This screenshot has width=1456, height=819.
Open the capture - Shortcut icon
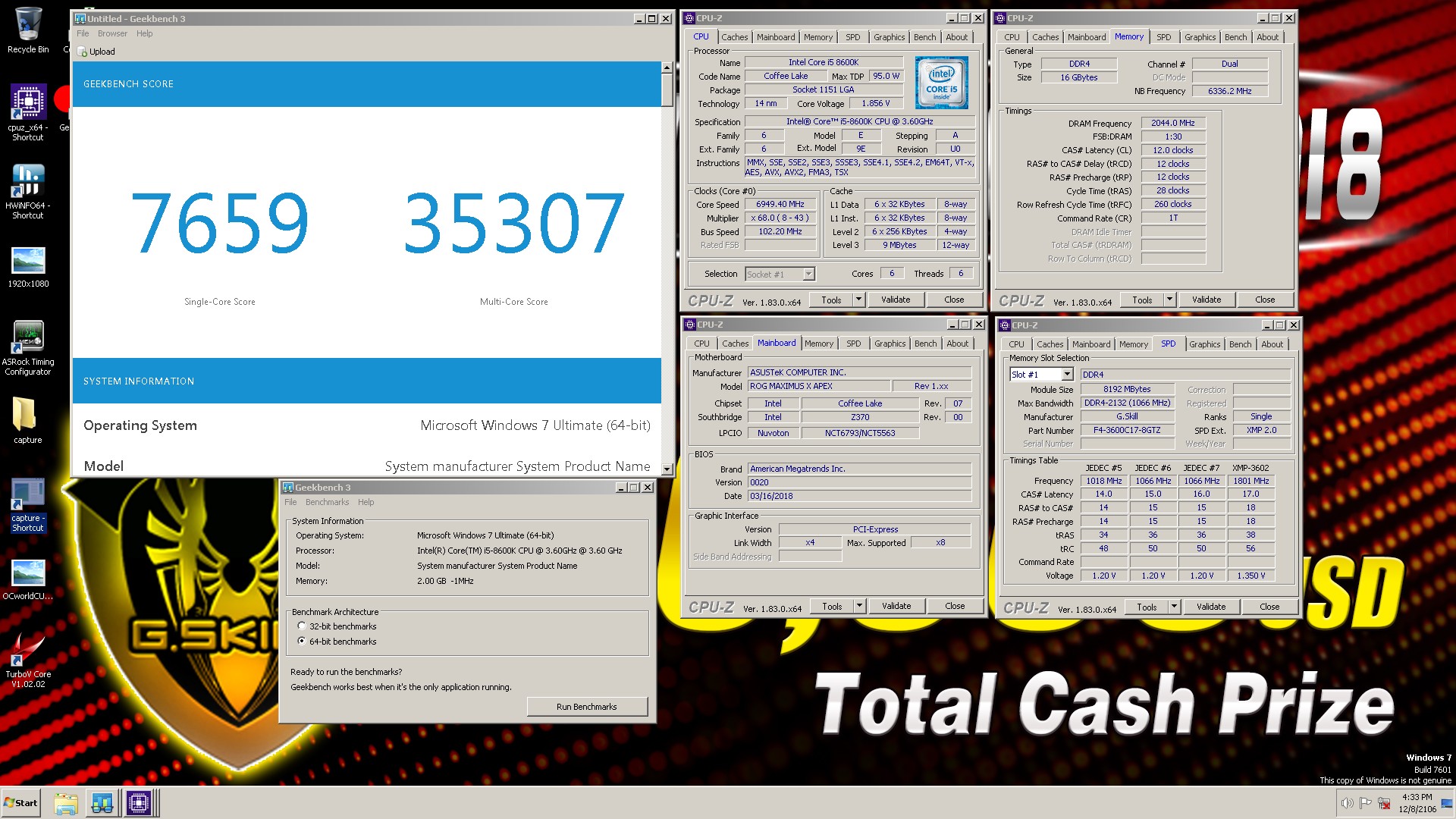coord(28,505)
